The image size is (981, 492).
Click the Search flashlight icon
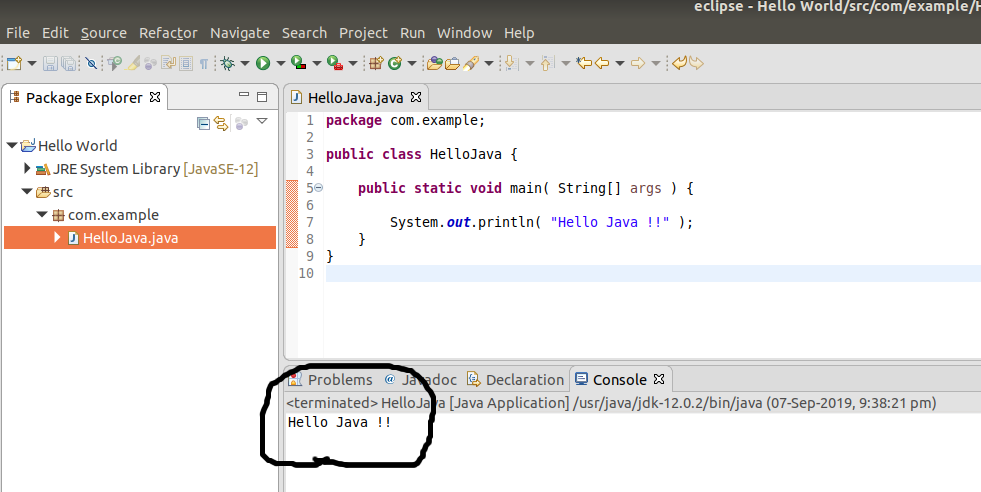pyautogui.click(x=470, y=63)
